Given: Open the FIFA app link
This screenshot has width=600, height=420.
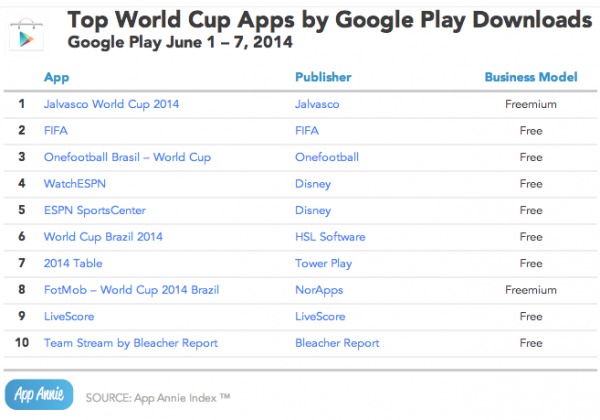Looking at the screenshot, I should 56,131.
